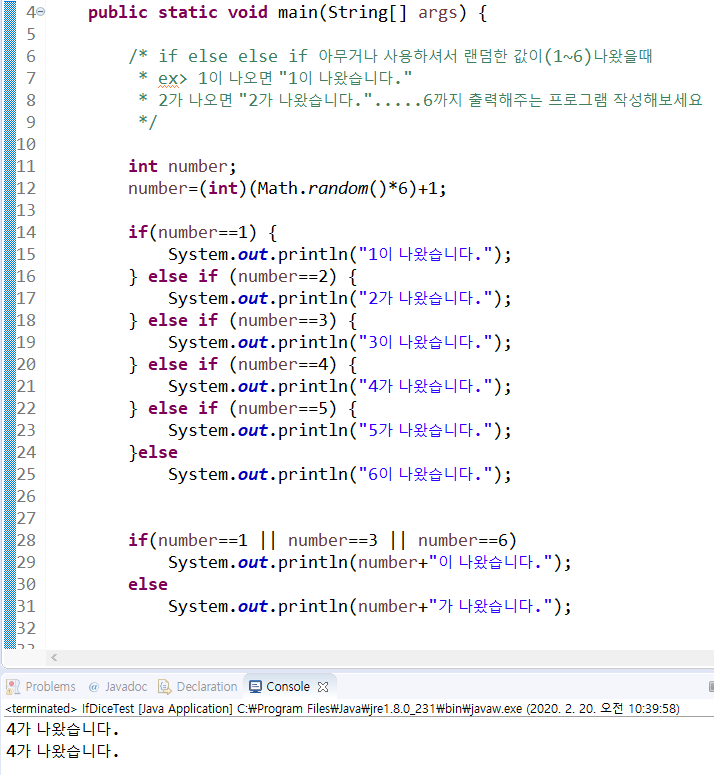Click the 'else if (number==3)' line

click(x=243, y=320)
